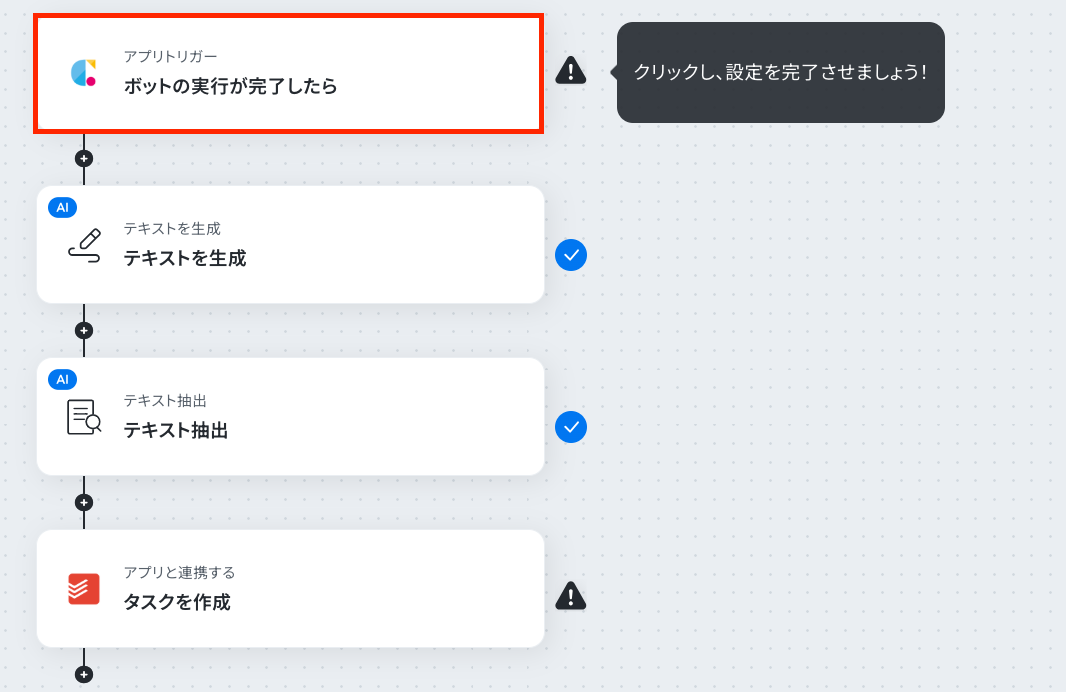
Task: Click blue checkmark beside テキストを生成
Action: pos(571,255)
